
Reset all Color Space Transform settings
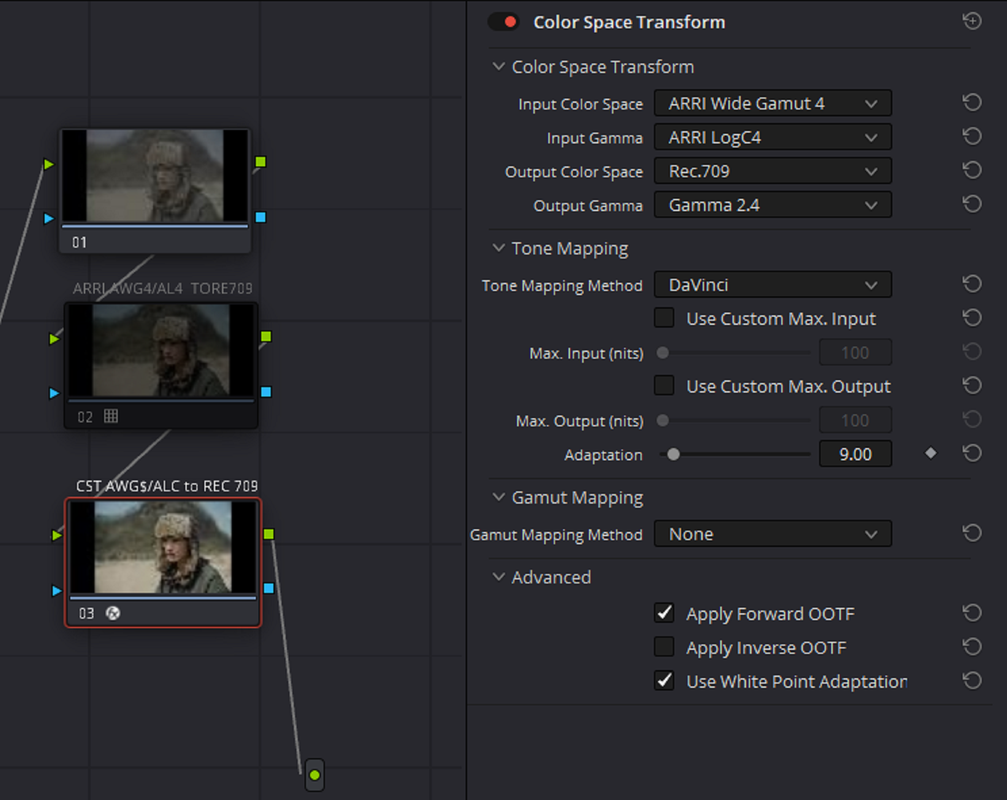(x=972, y=21)
